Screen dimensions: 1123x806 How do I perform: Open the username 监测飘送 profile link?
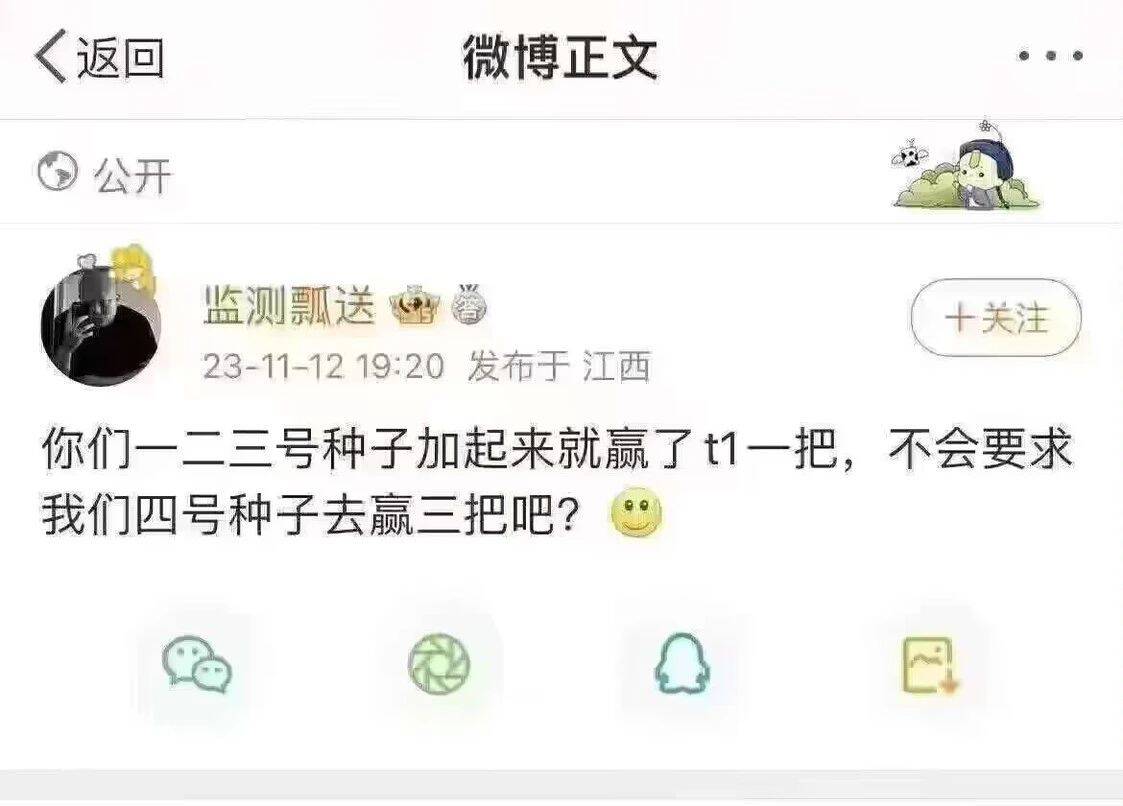[289, 306]
